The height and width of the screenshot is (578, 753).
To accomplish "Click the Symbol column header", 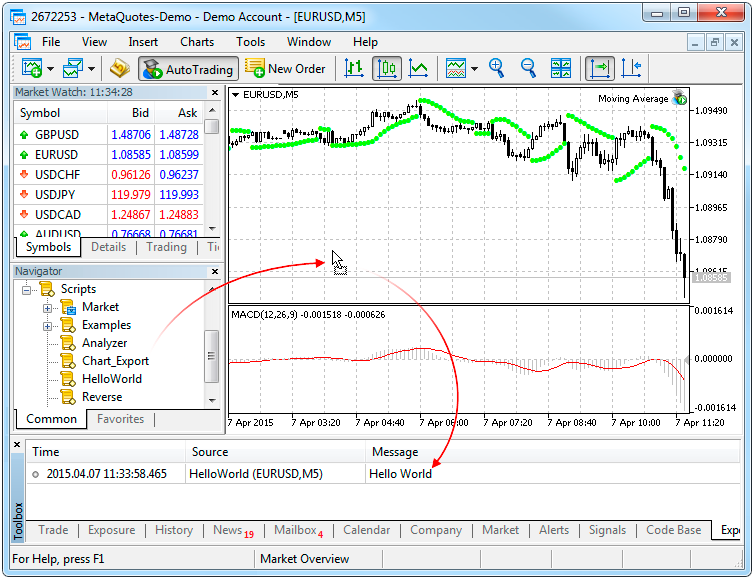I will [x=61, y=113].
